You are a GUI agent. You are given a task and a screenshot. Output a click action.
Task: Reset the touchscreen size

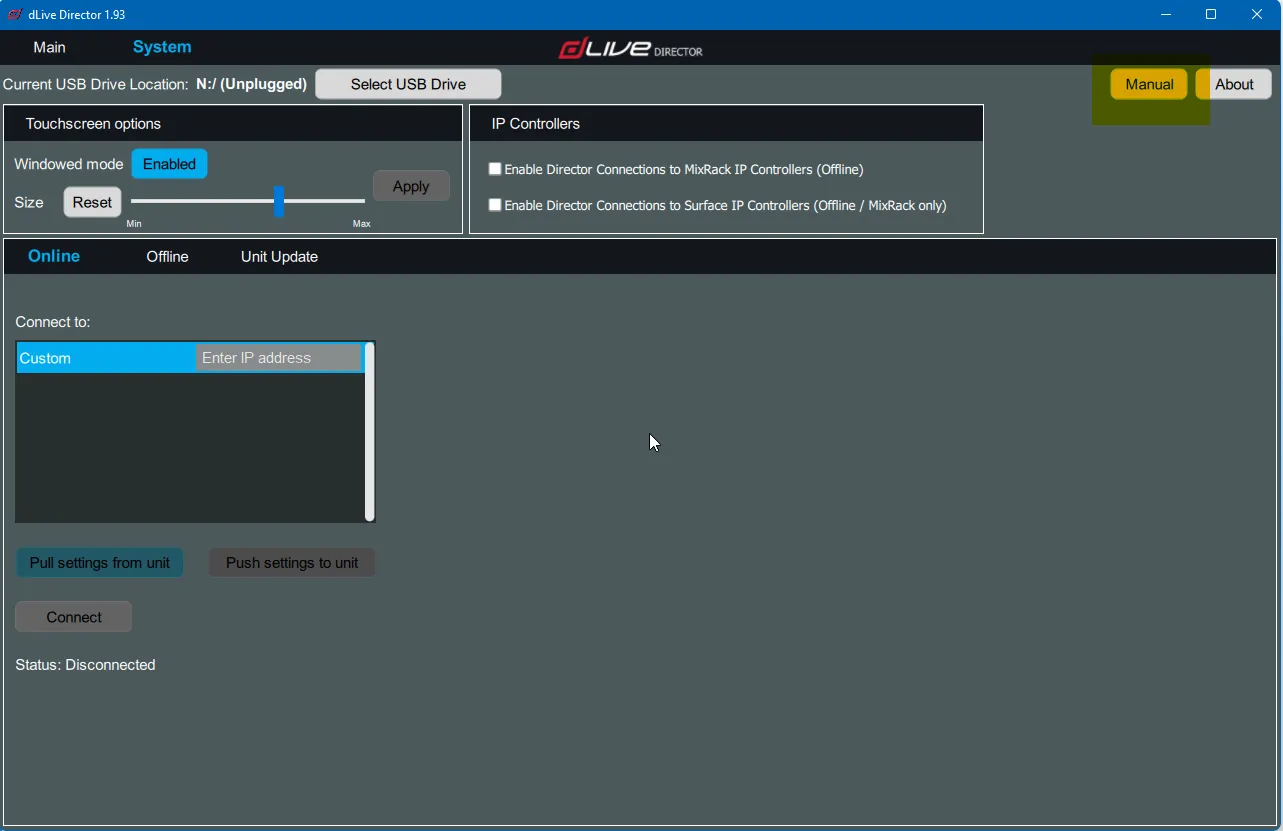pyautogui.click(x=92, y=202)
